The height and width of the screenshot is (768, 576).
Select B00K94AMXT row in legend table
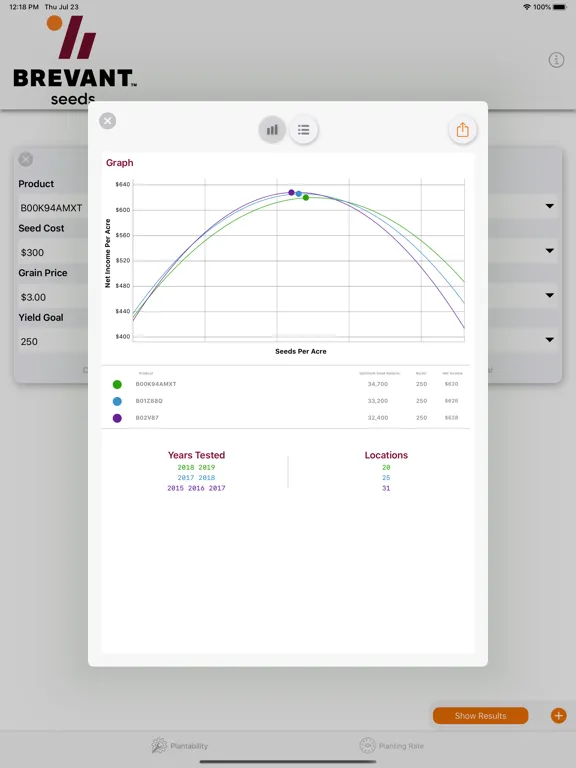click(286, 384)
